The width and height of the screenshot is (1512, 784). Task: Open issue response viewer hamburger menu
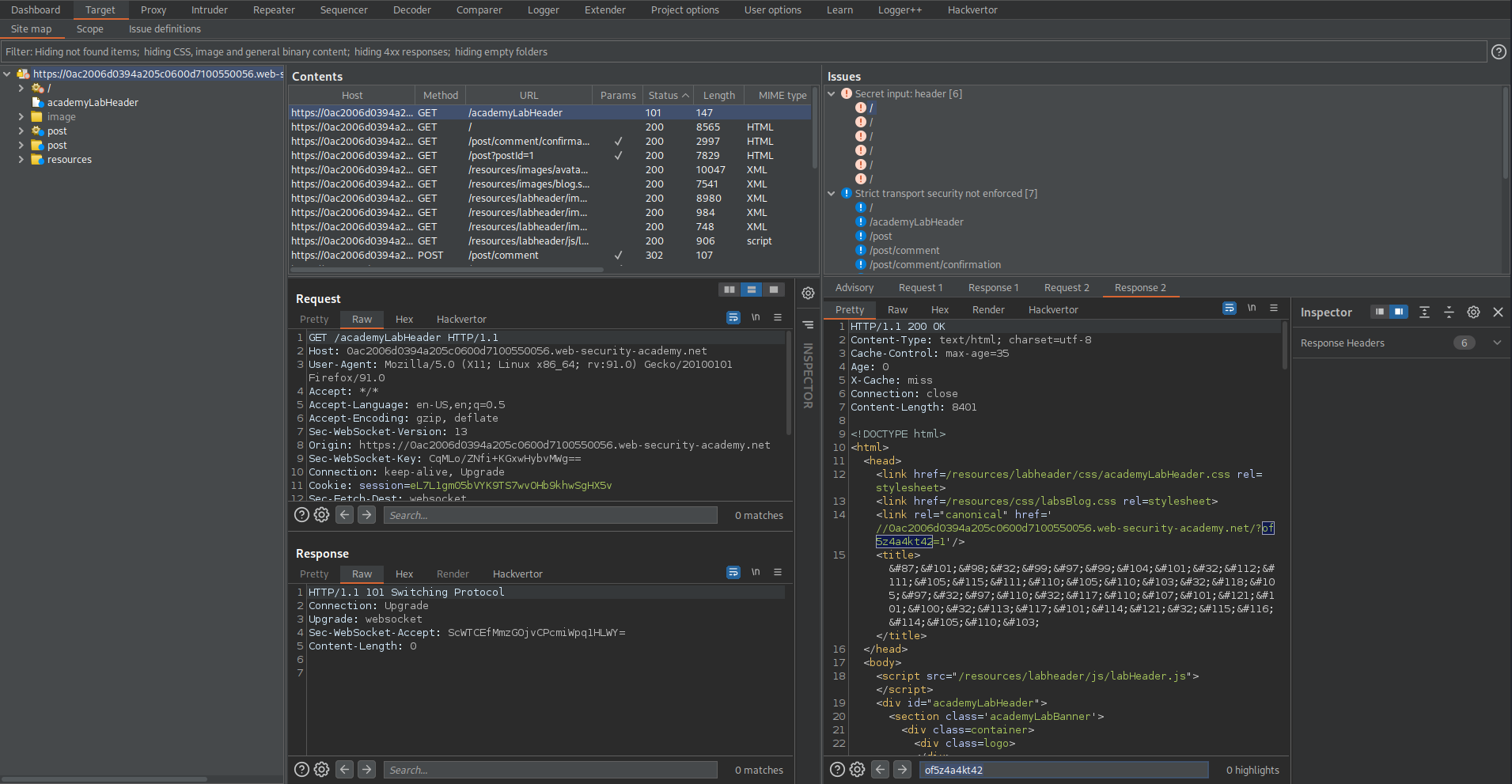(x=1274, y=308)
